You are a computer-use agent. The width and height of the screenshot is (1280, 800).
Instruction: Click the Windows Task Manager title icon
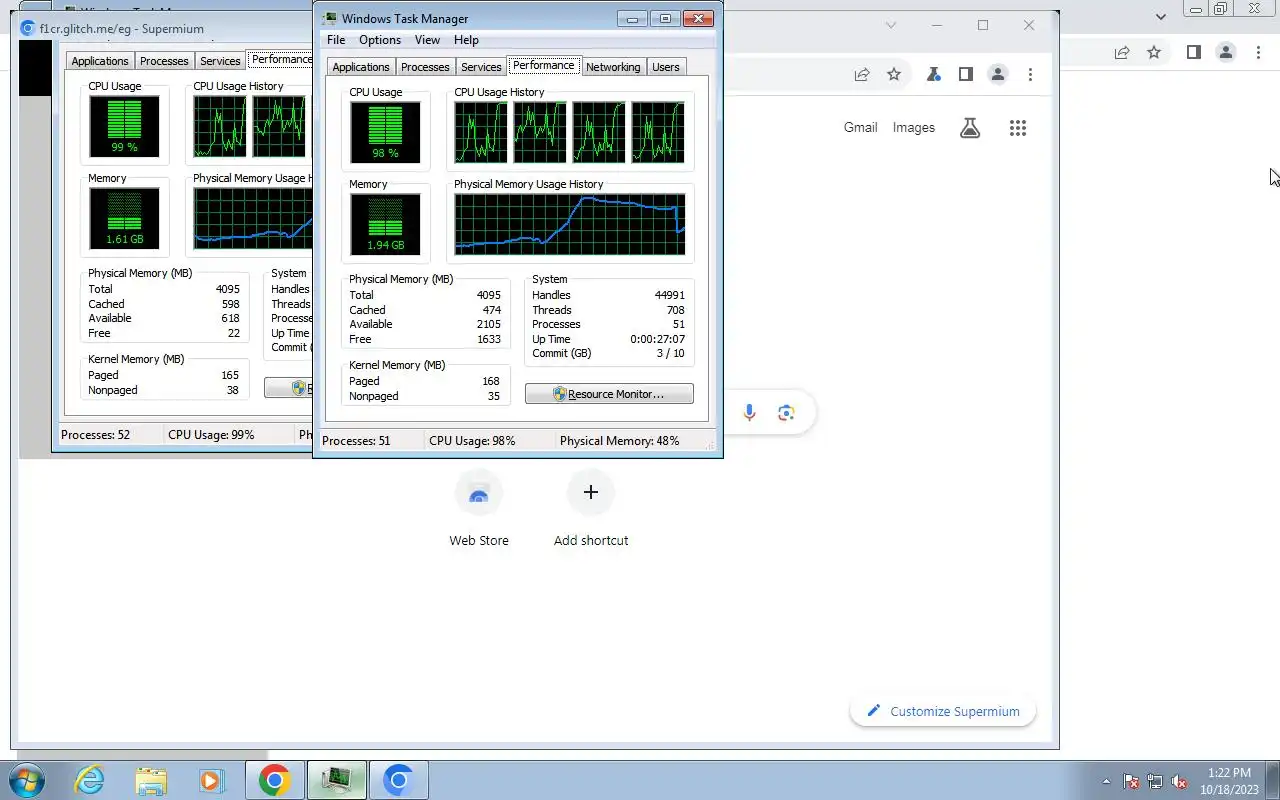[x=331, y=18]
